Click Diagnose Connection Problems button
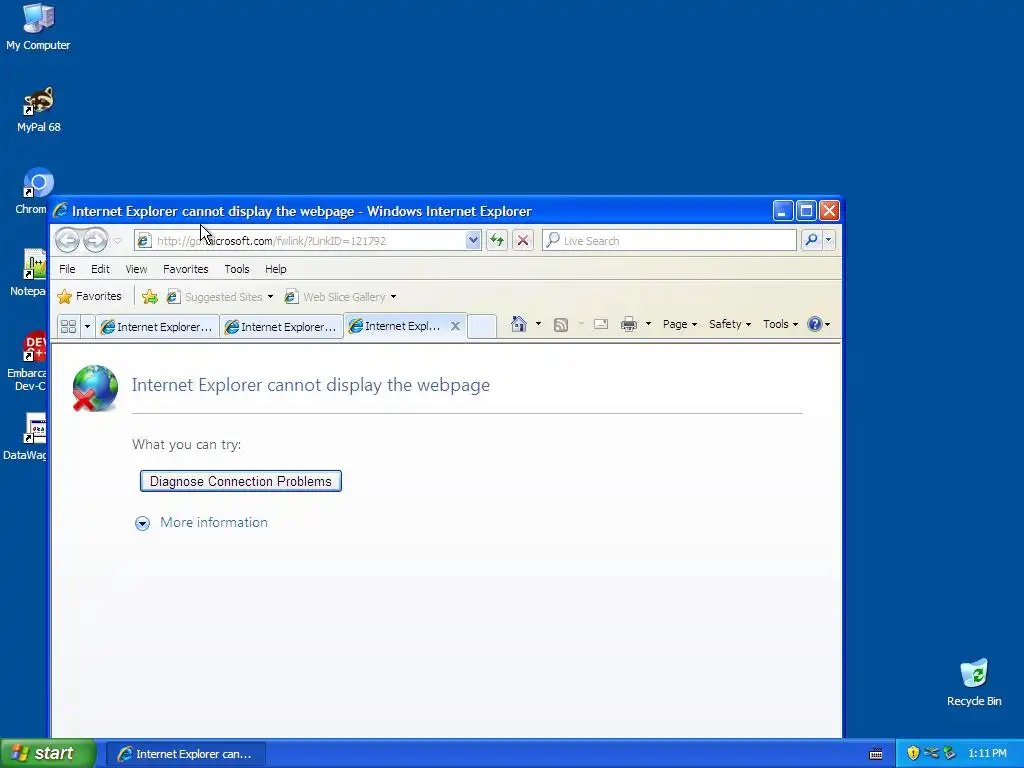 (240, 481)
